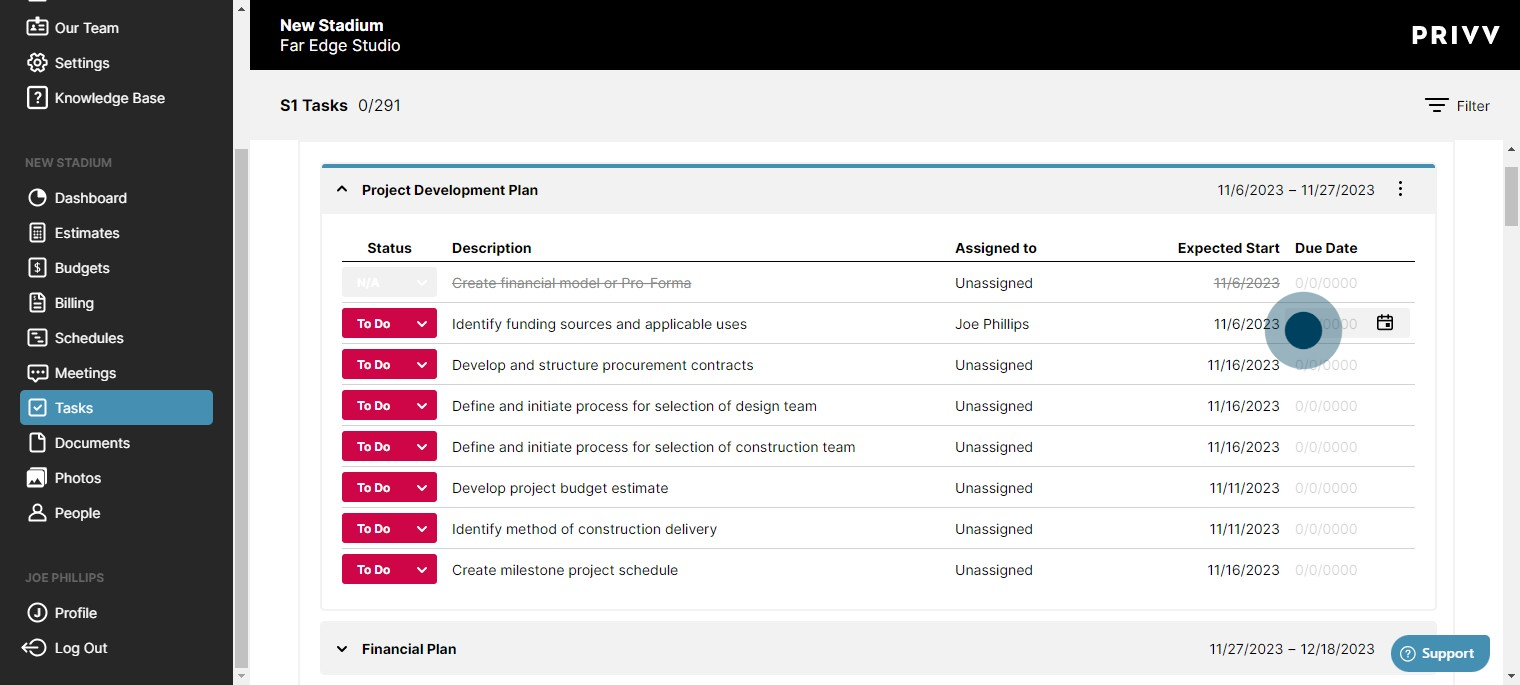Open the Profile link

tap(76, 613)
